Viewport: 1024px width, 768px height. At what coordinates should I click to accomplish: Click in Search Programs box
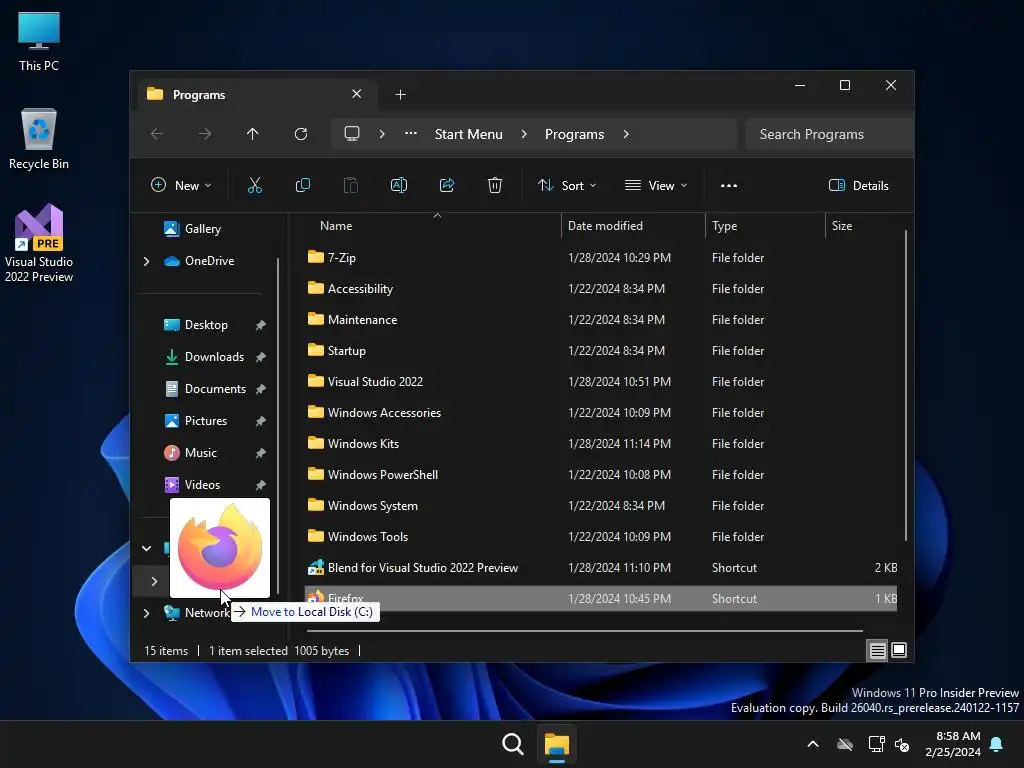[x=828, y=134]
